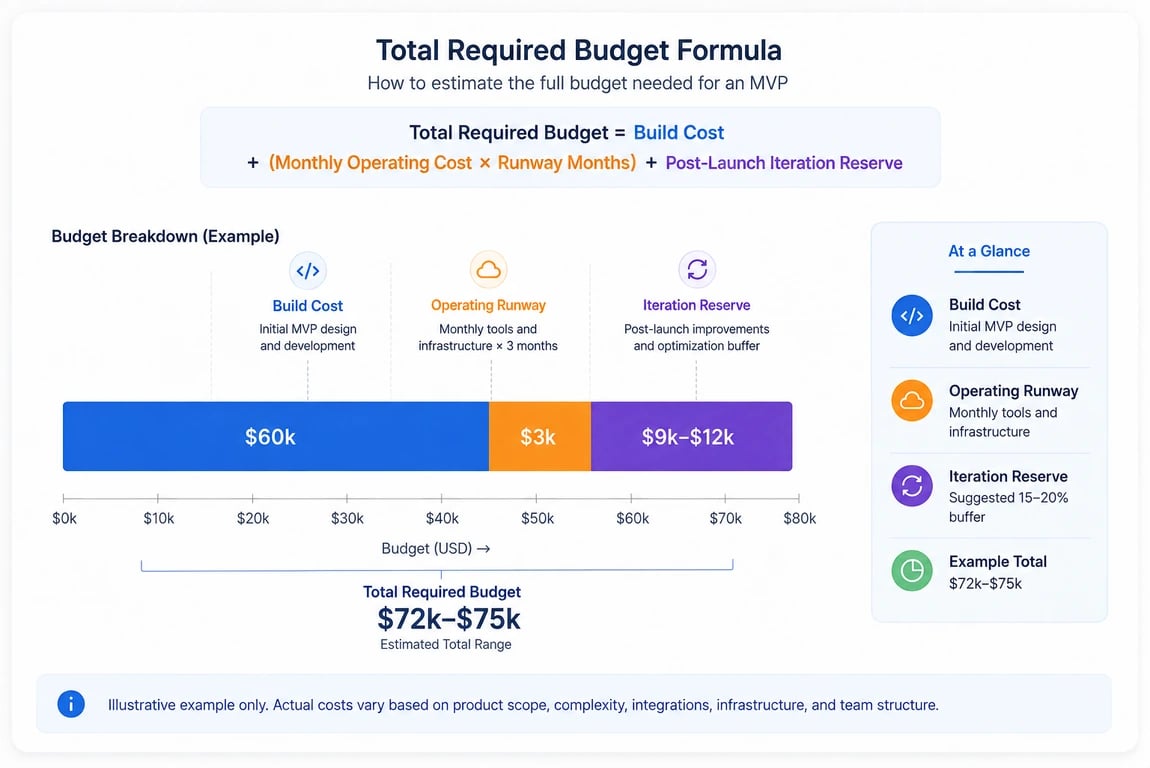Click the "$60k" axis label below the bar
Screen dimensions: 1150x768
pyautogui.click(x=632, y=519)
